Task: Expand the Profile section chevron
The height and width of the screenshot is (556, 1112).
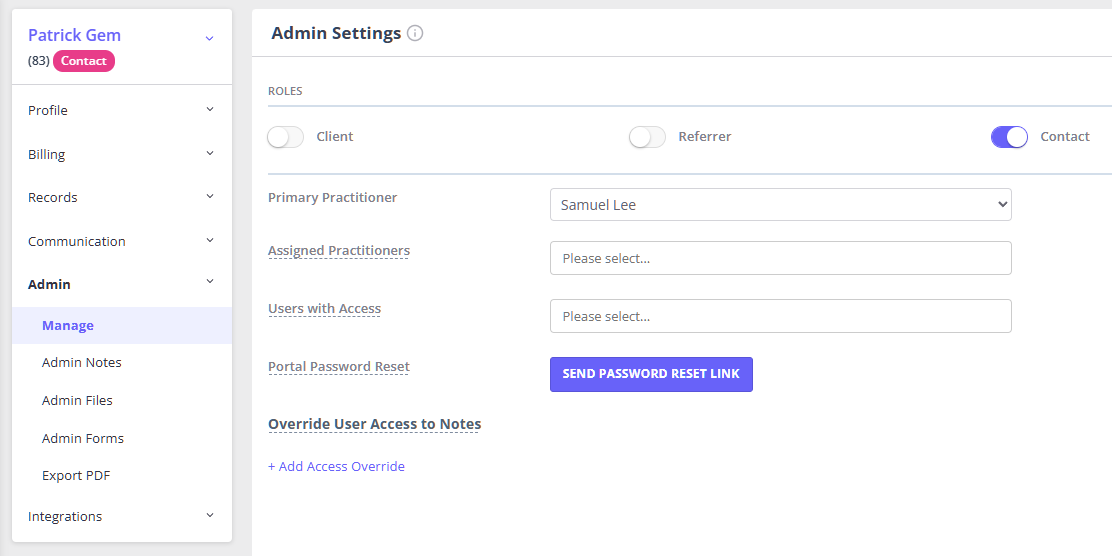Action: click(x=209, y=109)
